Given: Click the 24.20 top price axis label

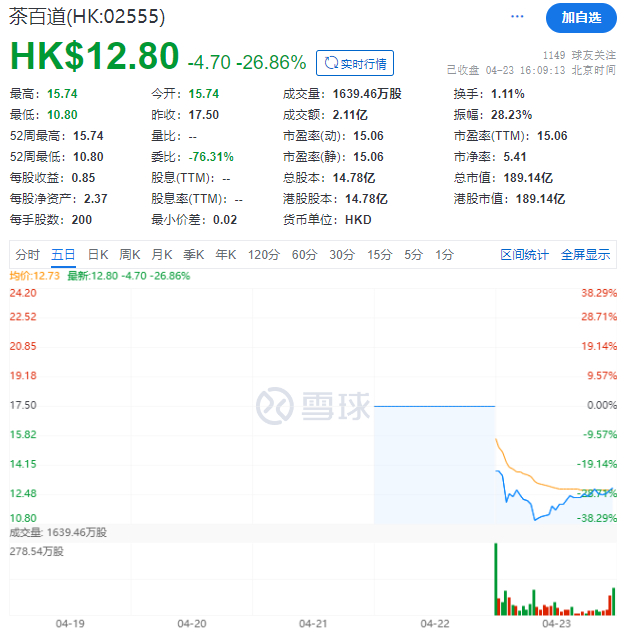Looking at the screenshot, I should click(x=23, y=293).
